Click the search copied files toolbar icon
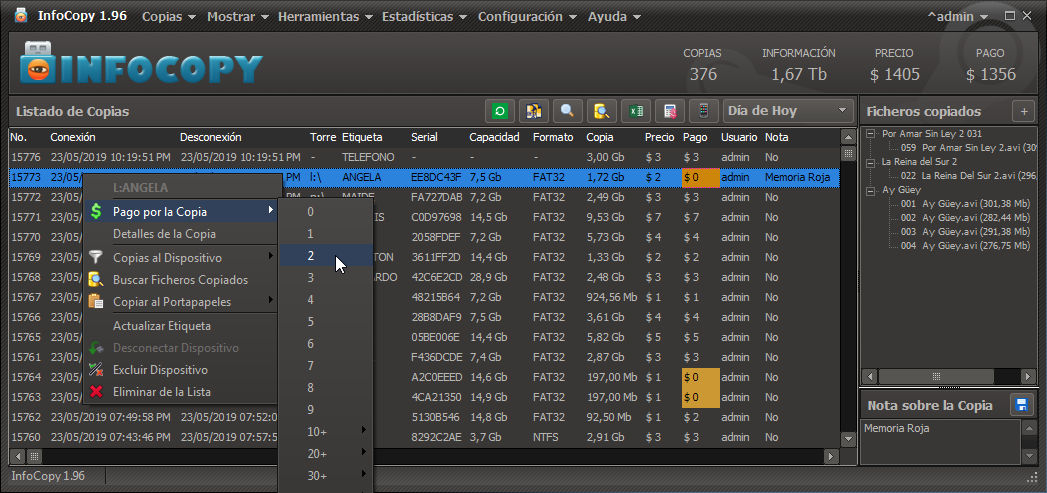This screenshot has height=493, width=1047. pyautogui.click(x=602, y=111)
